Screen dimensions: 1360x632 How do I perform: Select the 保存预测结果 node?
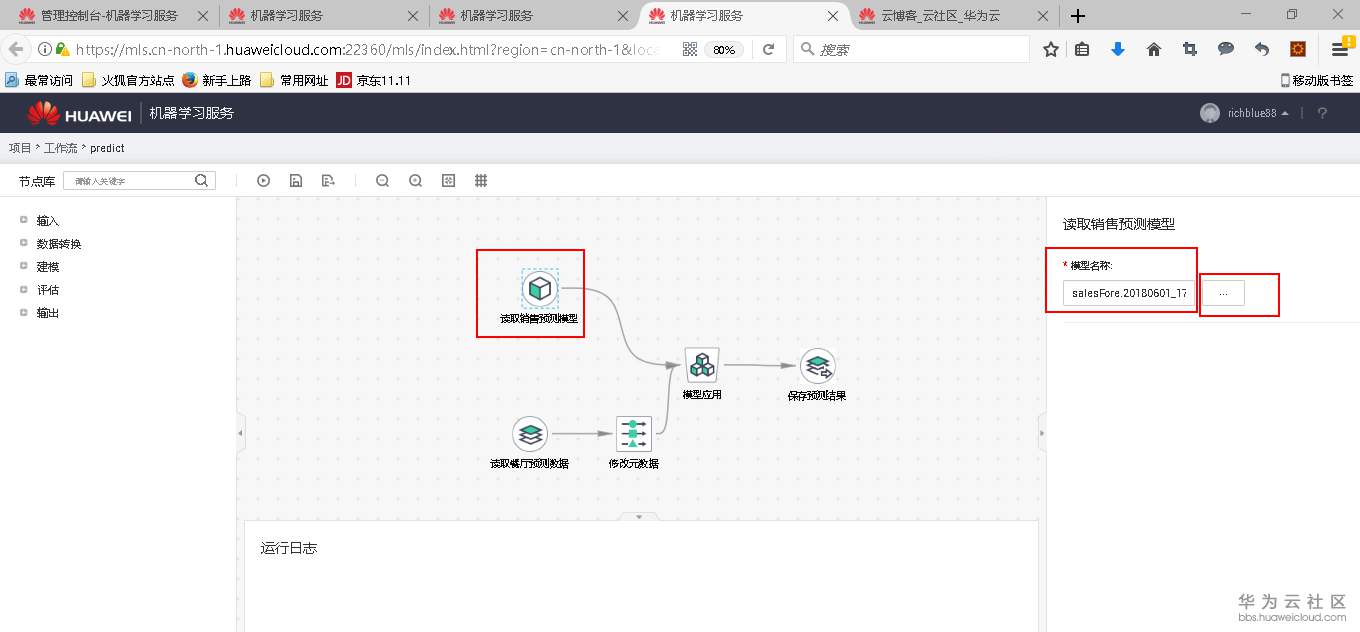pyautogui.click(x=818, y=366)
